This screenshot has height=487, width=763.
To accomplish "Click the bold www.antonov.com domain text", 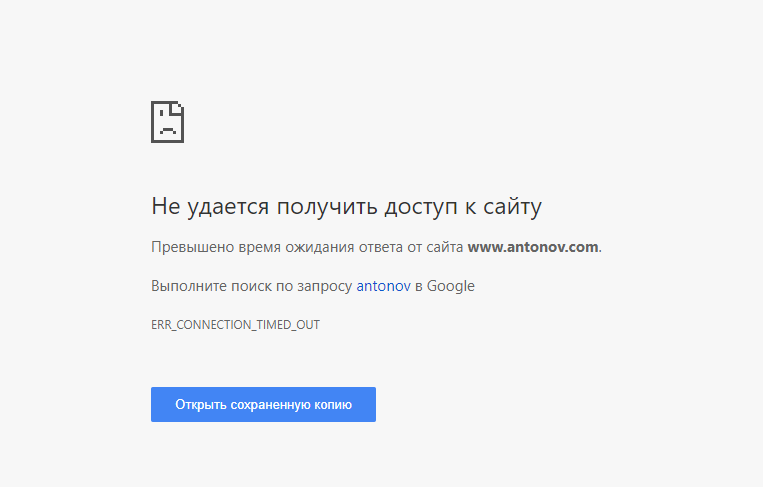I will (532, 246).
